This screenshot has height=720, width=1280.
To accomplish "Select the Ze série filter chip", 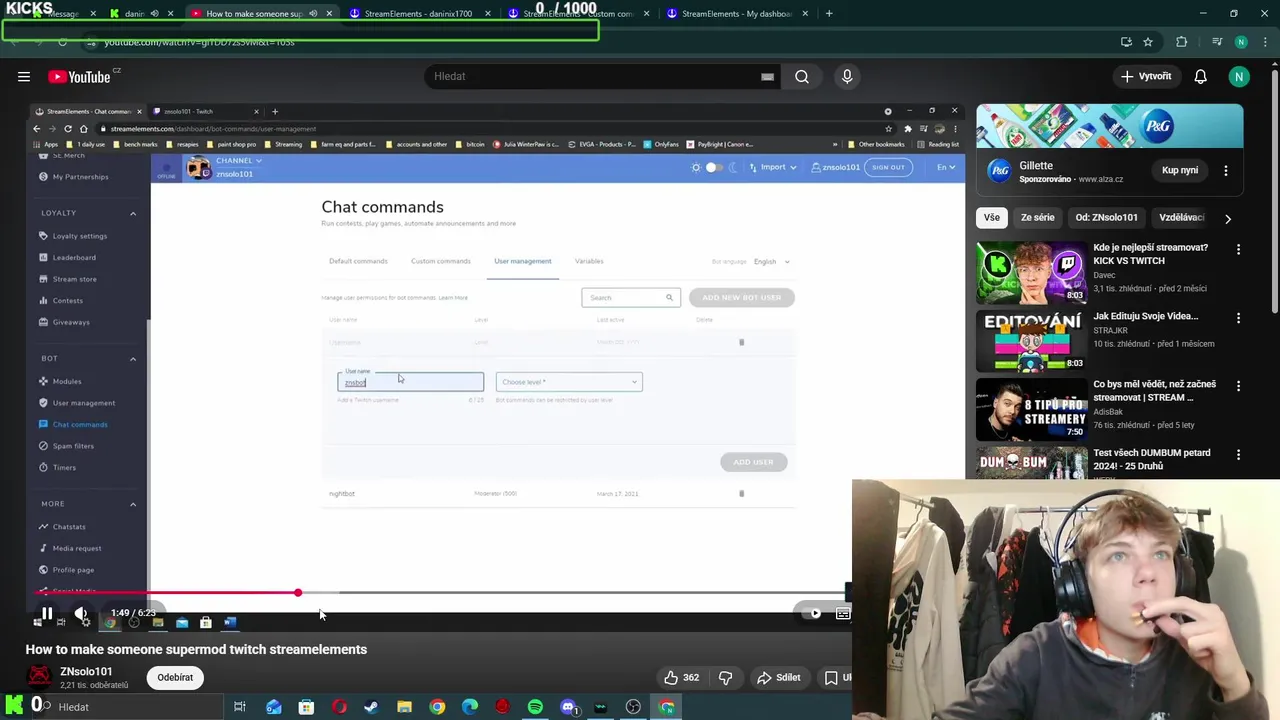I will click(1037, 217).
